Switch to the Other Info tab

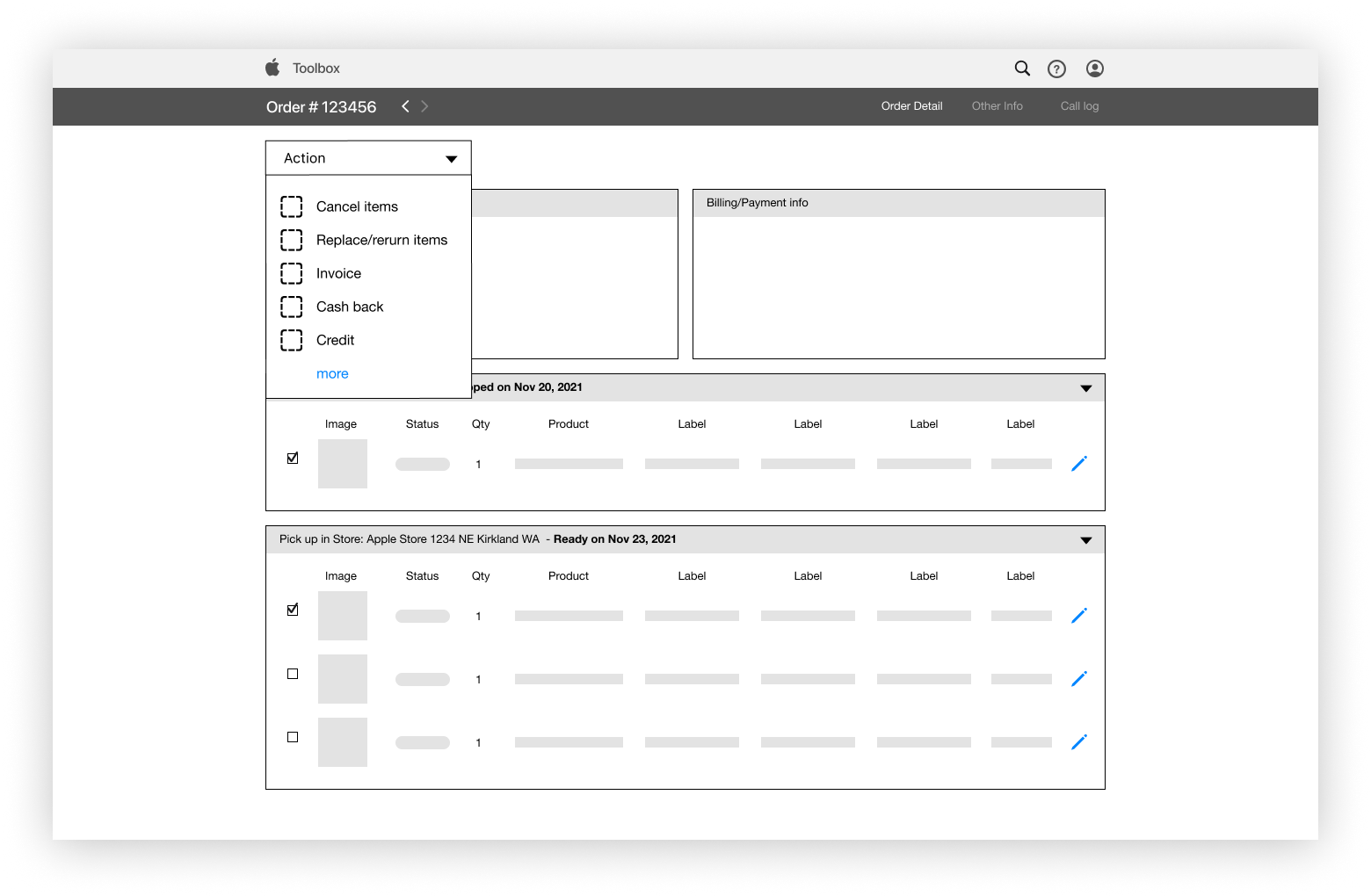[997, 106]
